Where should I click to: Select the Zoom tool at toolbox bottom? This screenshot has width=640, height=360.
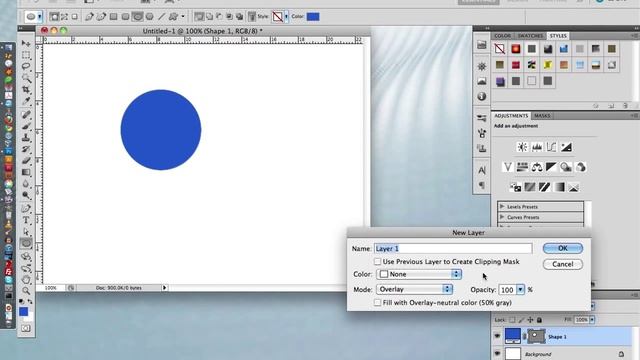coord(26,291)
